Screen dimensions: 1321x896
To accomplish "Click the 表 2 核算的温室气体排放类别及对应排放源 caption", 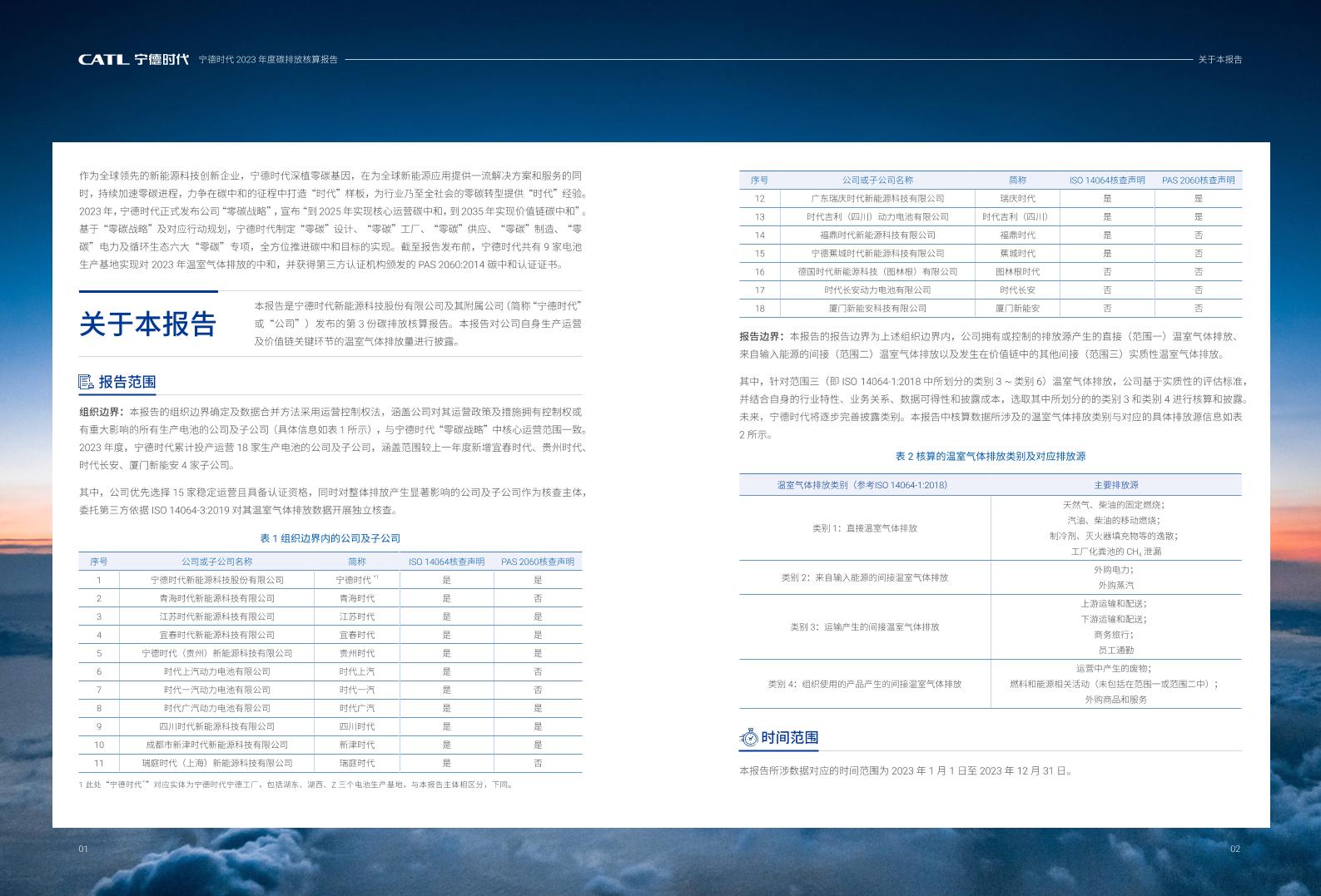I will click(990, 456).
